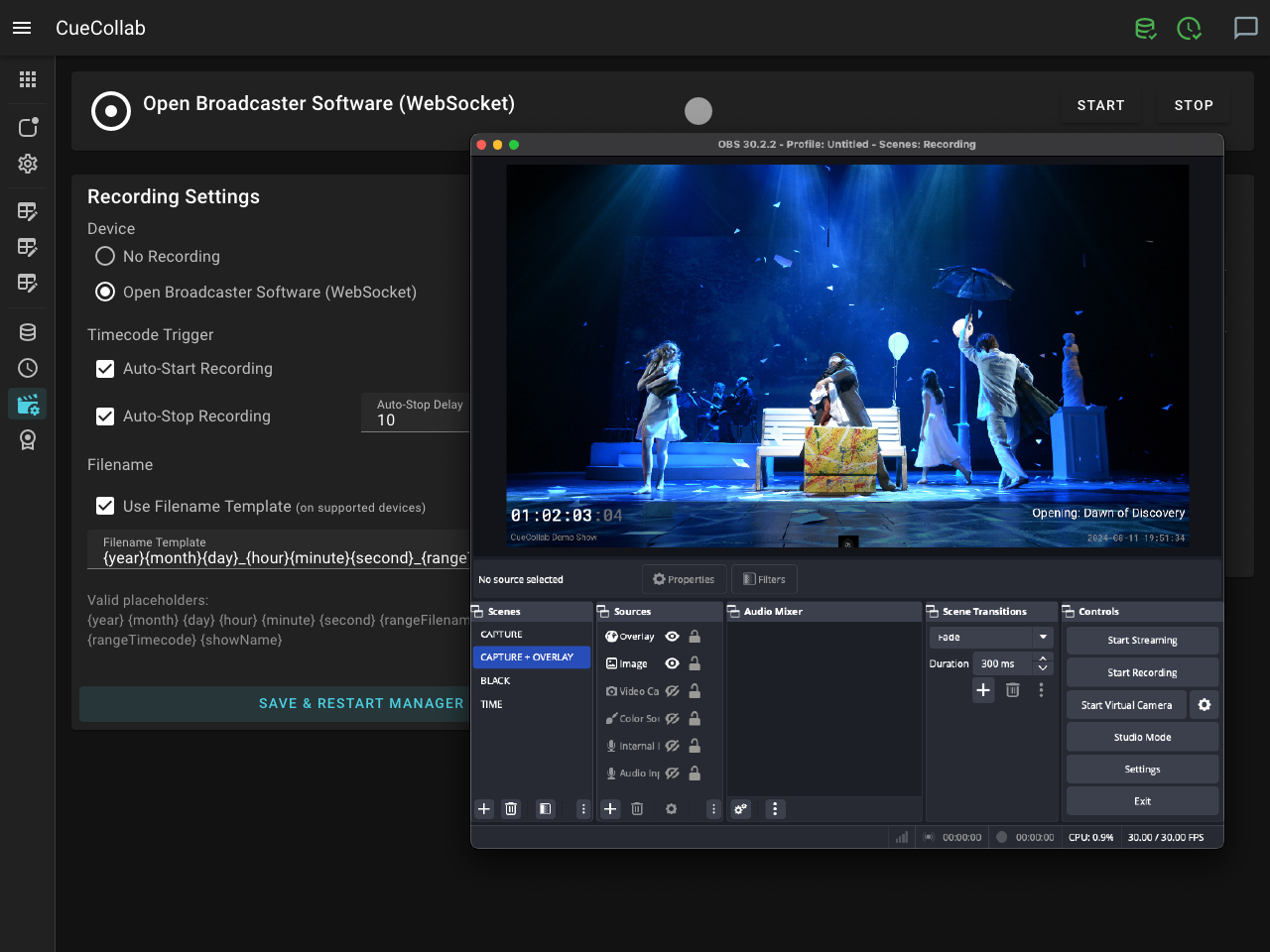
Task: Click the green clock-check status icon
Action: [1189, 29]
